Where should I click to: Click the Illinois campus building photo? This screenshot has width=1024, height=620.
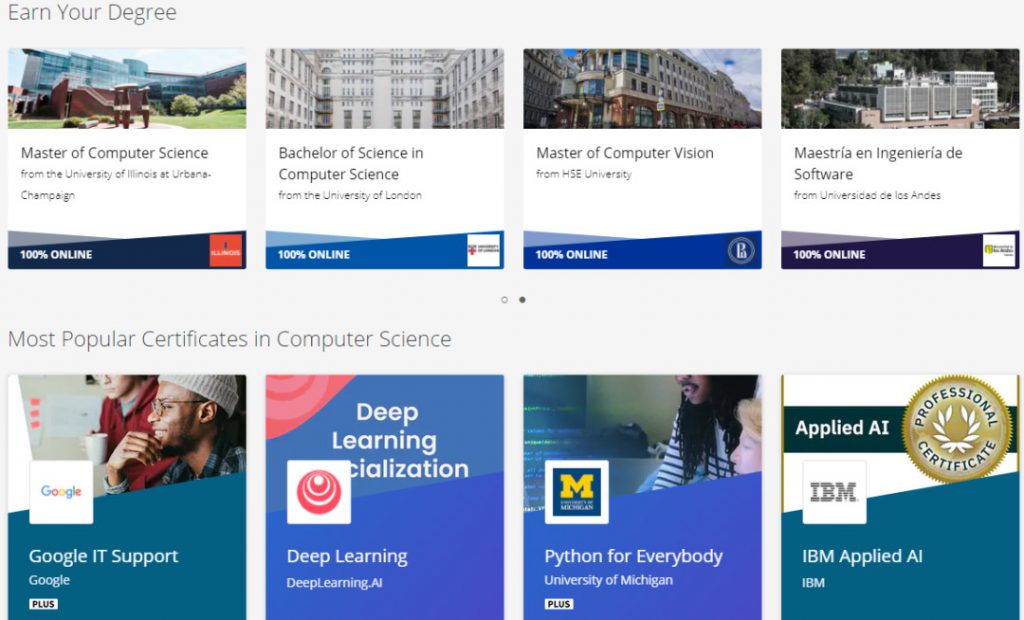point(127,88)
